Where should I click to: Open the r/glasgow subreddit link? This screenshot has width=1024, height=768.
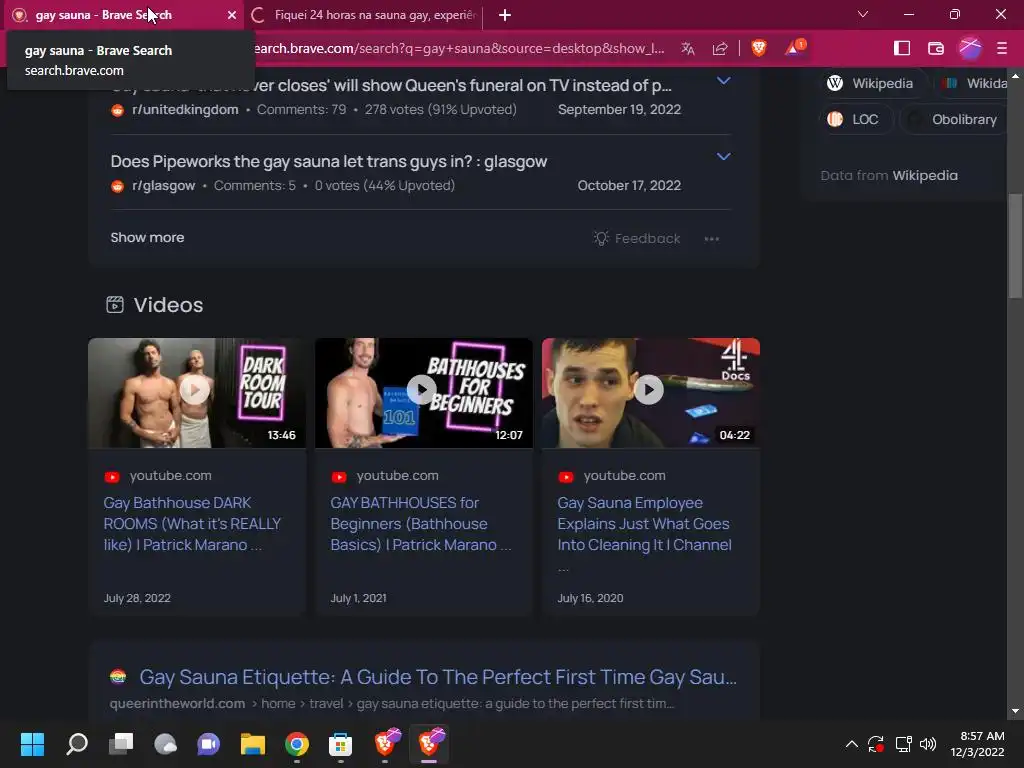pyautogui.click(x=163, y=185)
